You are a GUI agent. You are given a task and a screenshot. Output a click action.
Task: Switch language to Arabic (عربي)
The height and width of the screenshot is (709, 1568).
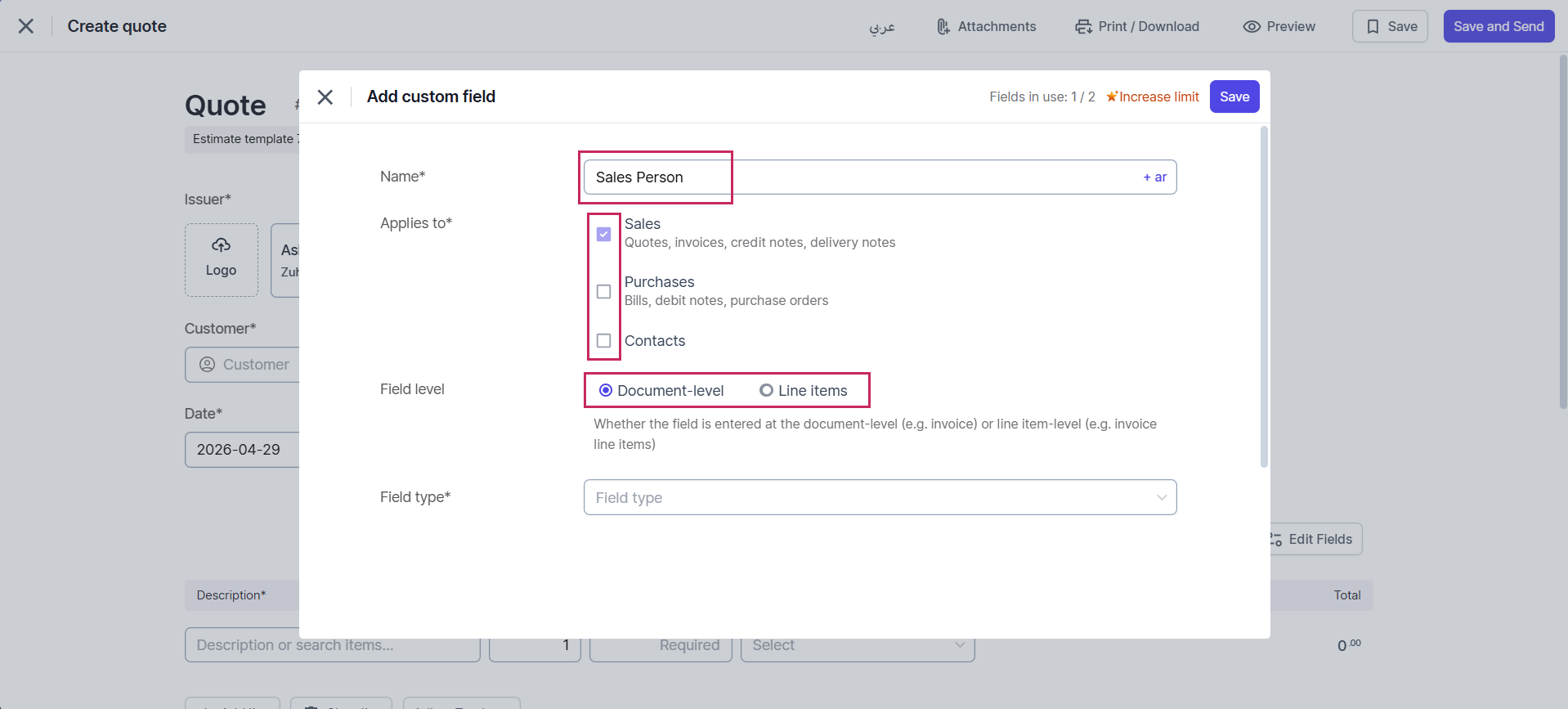[881, 27]
